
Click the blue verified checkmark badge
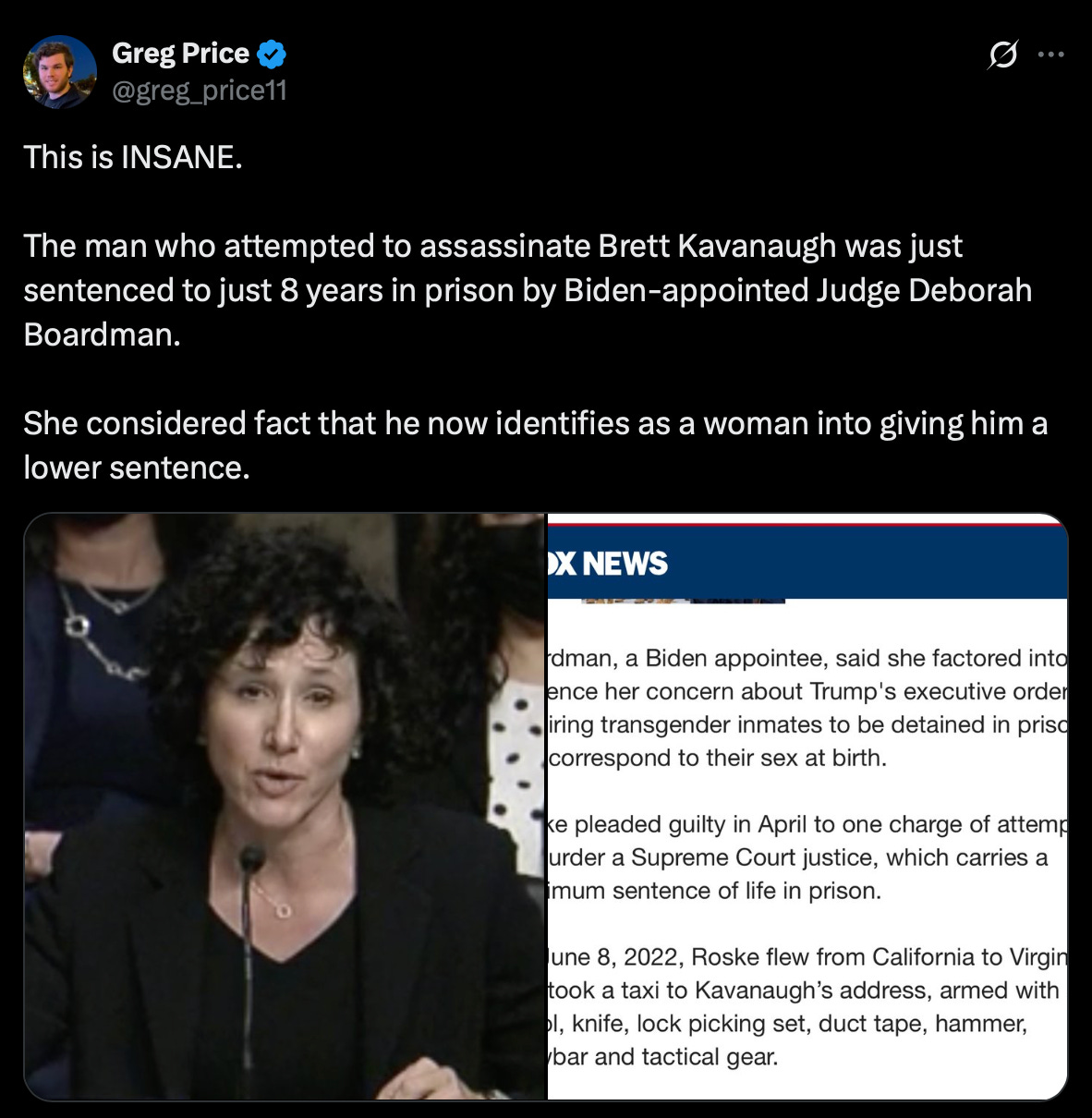271,55
